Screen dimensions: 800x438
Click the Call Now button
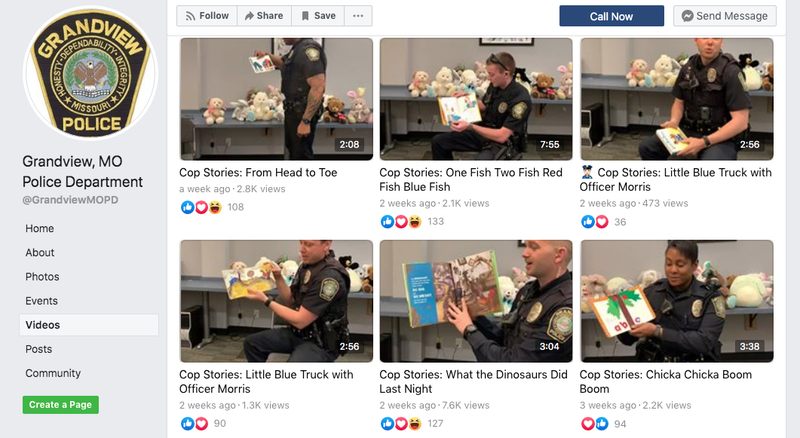[x=612, y=16]
